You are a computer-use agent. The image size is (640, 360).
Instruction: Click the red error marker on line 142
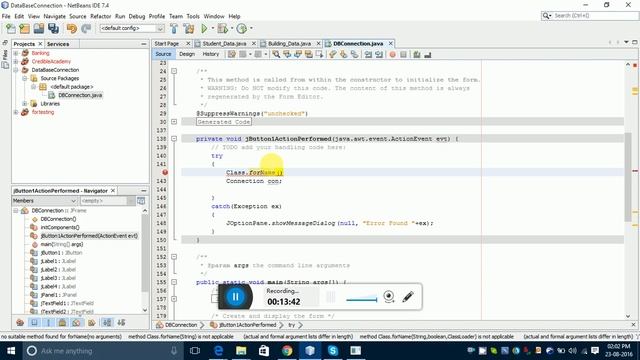pos(165,172)
